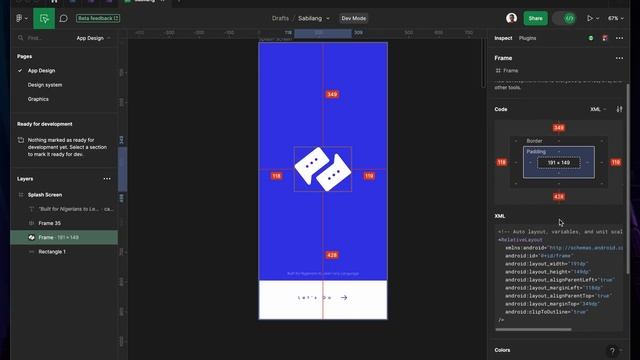The width and height of the screenshot is (640, 360).
Task: Open the user avatar menu
Action: point(511,18)
